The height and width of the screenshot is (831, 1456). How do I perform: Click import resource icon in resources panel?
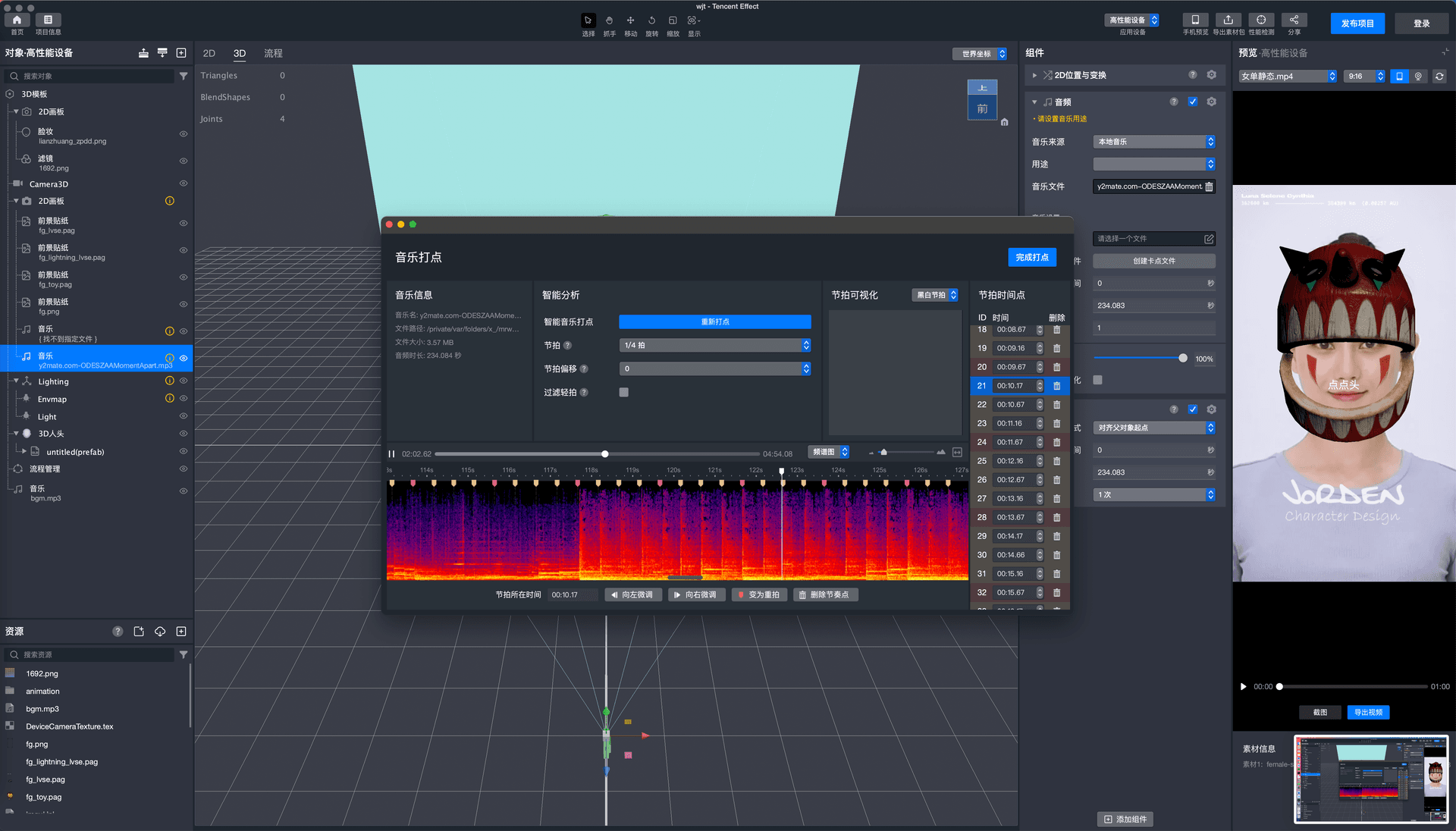[x=139, y=632]
